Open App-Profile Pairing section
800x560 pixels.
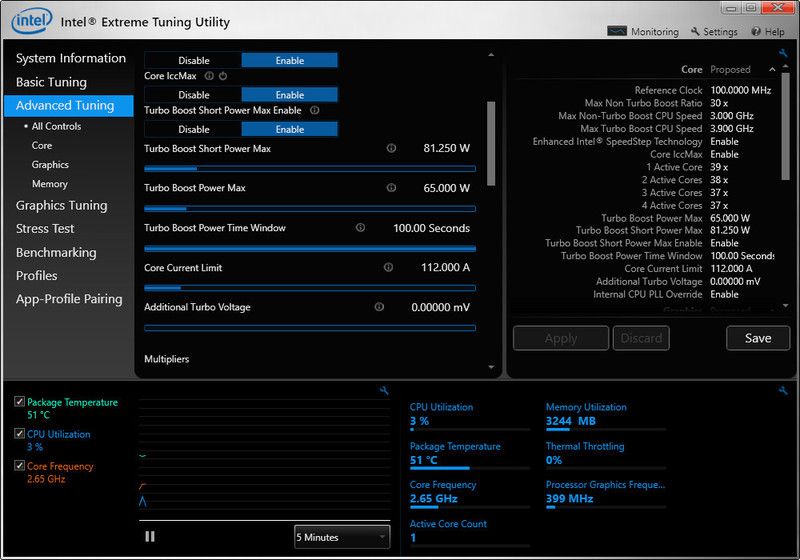(x=69, y=299)
